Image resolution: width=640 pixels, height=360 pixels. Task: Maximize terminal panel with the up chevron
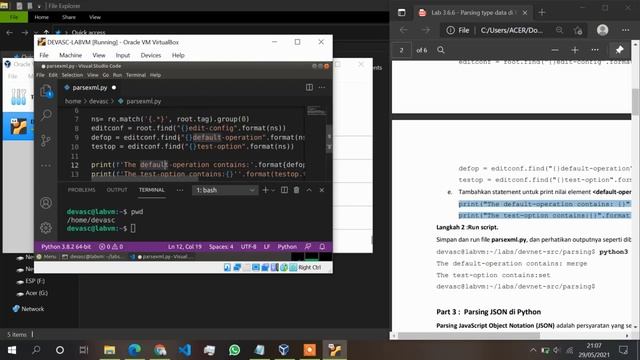(x=309, y=190)
